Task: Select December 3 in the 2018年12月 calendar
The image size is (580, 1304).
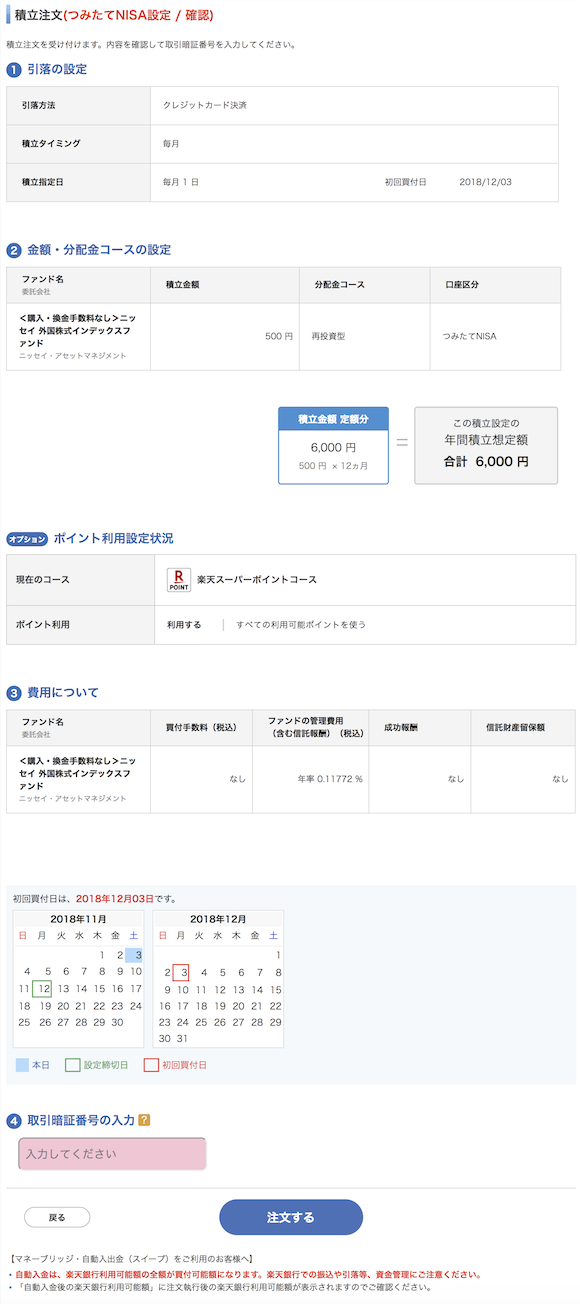Action: point(181,972)
